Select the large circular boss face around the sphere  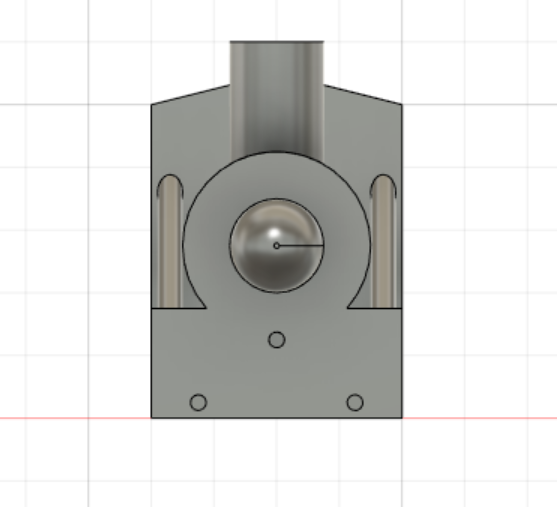[277, 176]
